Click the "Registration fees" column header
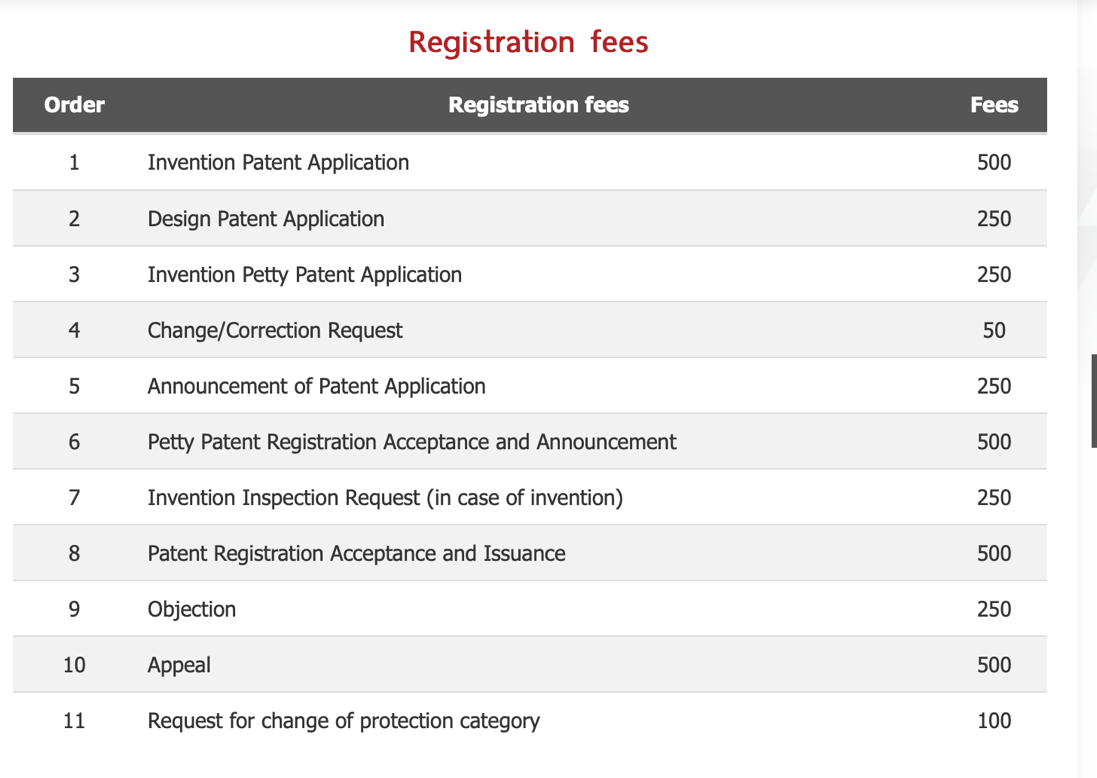 (538, 105)
